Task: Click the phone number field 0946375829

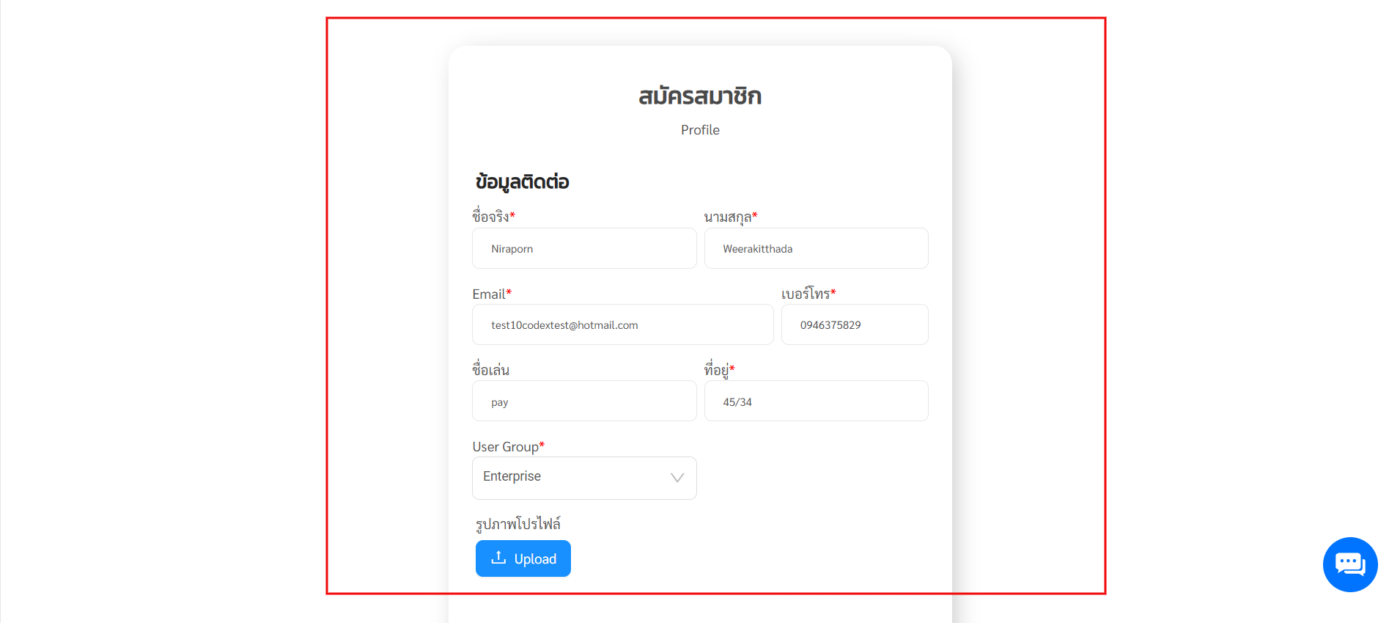Action: (x=854, y=325)
